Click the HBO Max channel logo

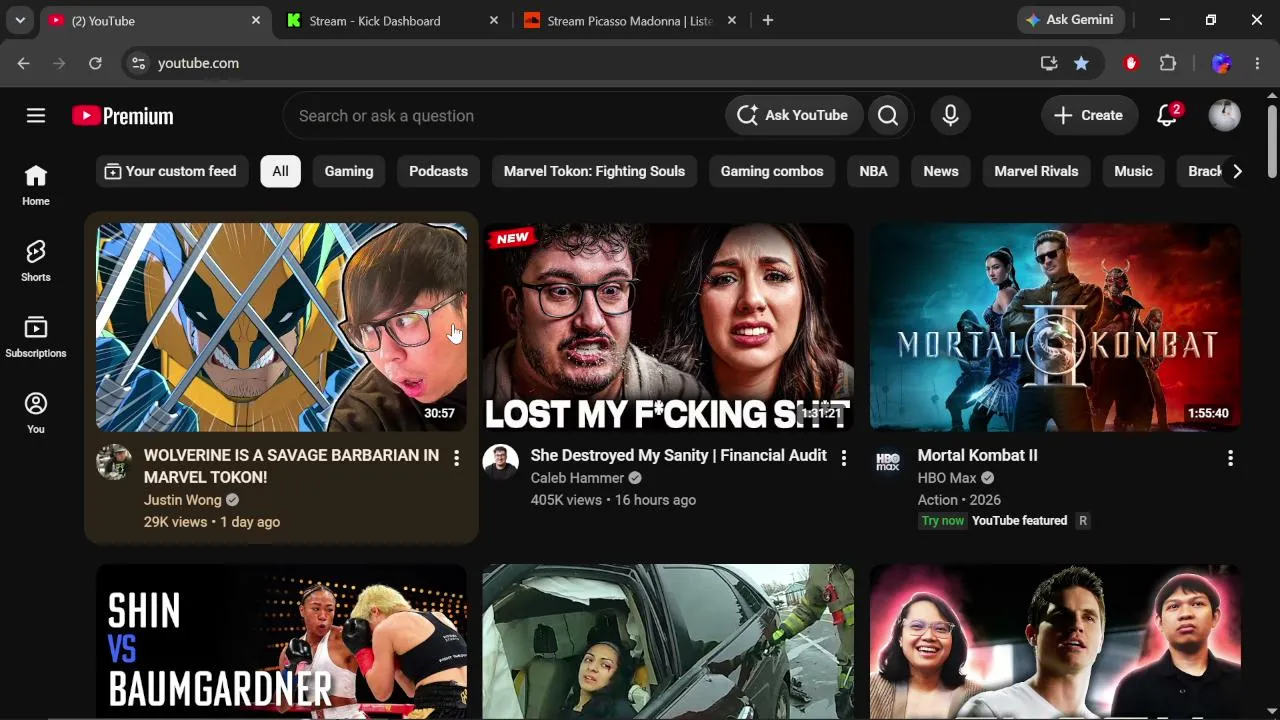pyautogui.click(x=888, y=462)
